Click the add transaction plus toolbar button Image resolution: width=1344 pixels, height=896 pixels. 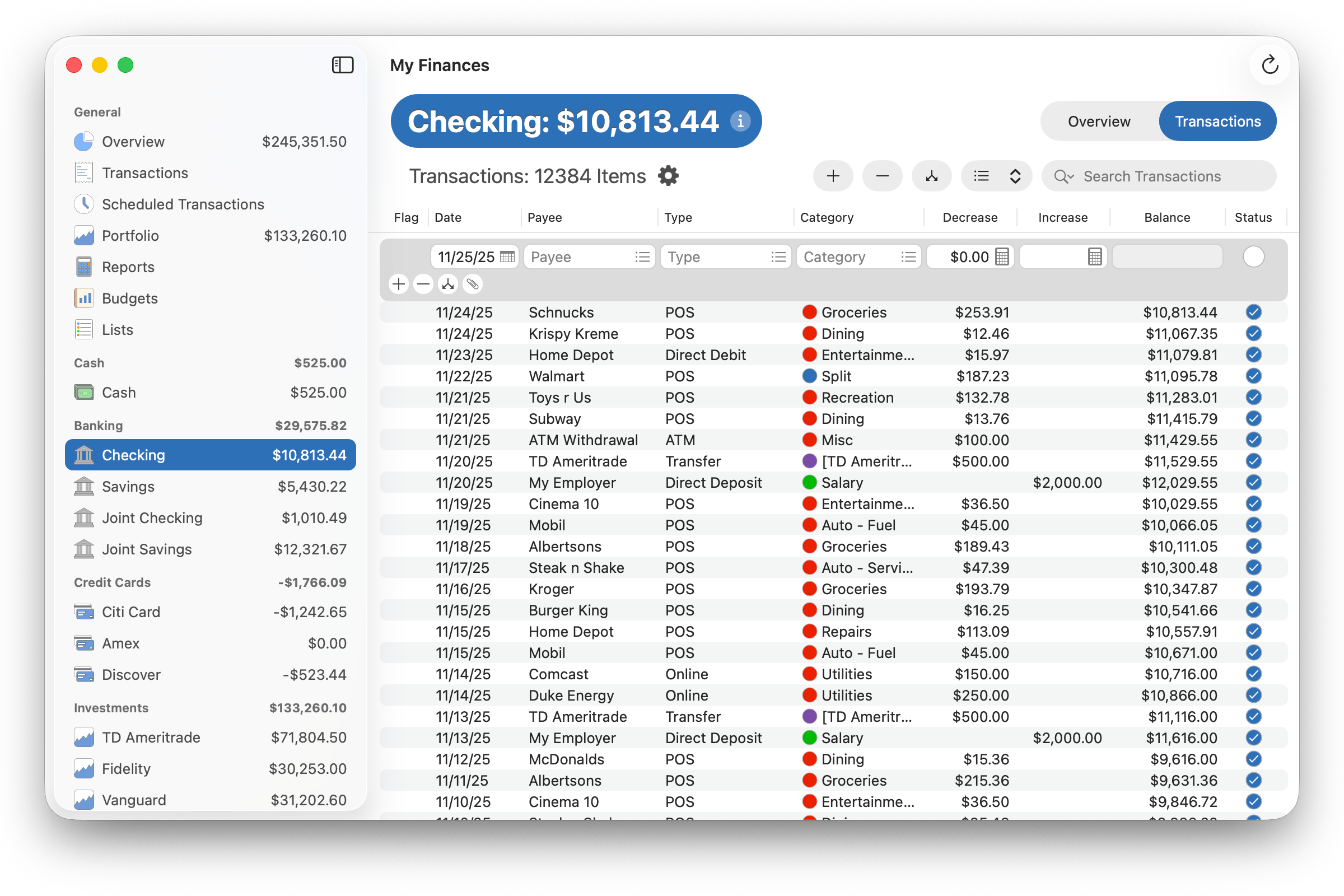click(x=833, y=176)
